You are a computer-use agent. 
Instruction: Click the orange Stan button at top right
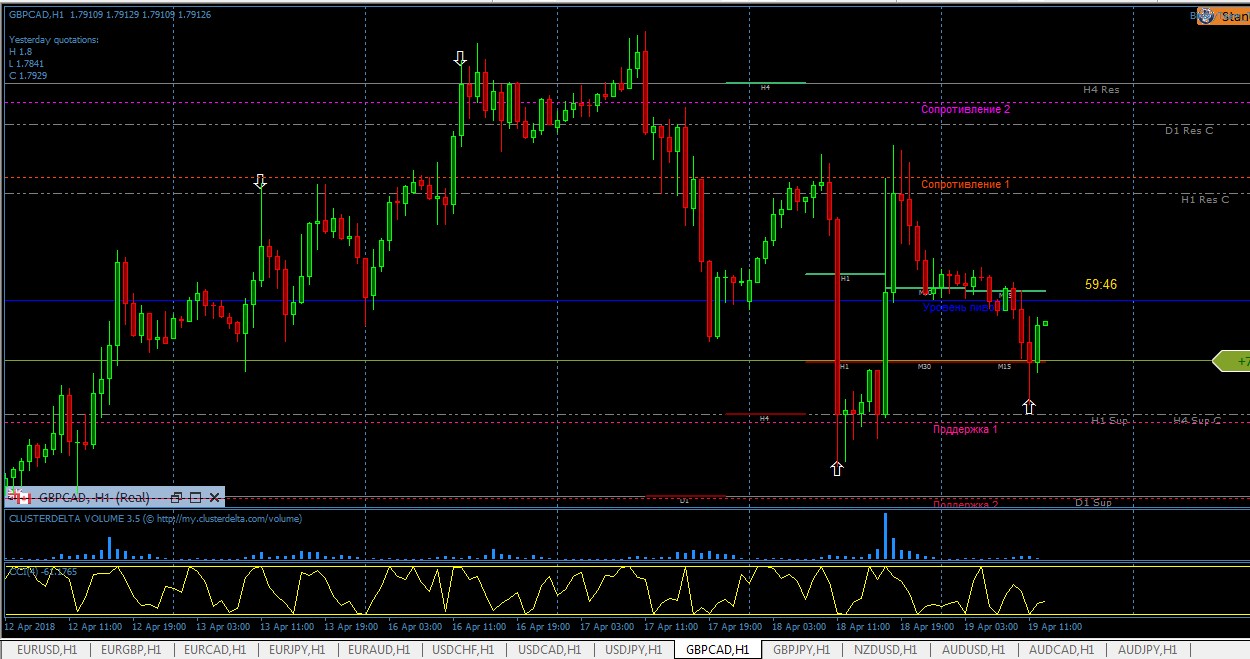pyautogui.click(x=1223, y=17)
